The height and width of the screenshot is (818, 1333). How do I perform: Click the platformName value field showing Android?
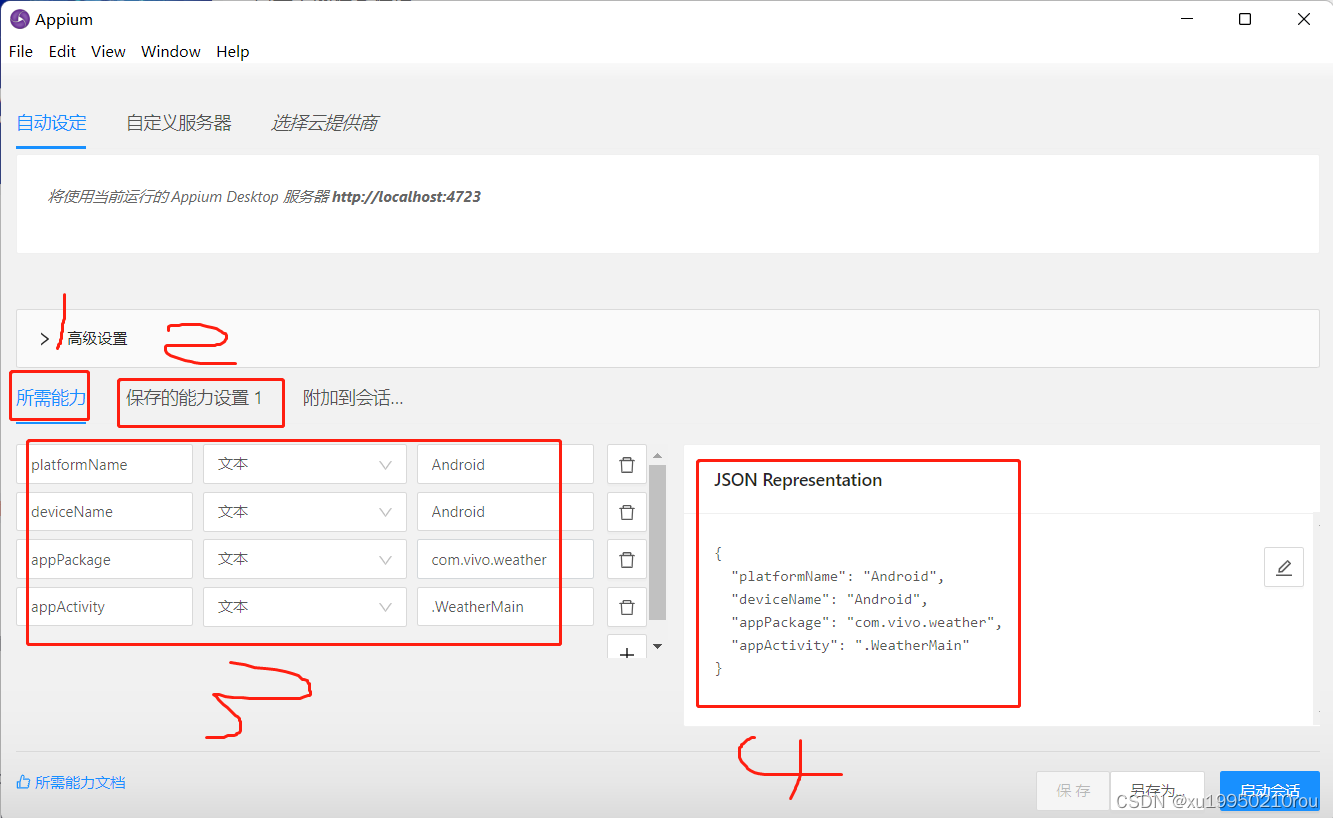pos(505,465)
